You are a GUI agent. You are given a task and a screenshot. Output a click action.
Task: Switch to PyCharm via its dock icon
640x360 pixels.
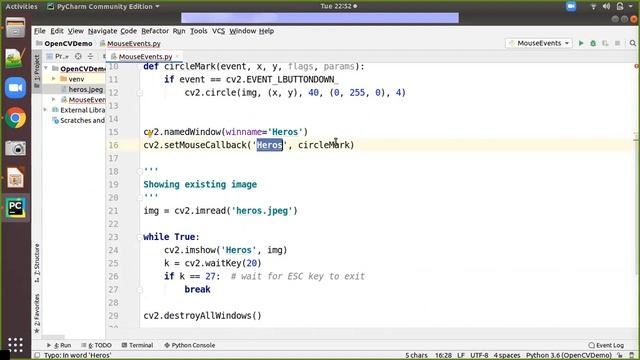(16, 208)
